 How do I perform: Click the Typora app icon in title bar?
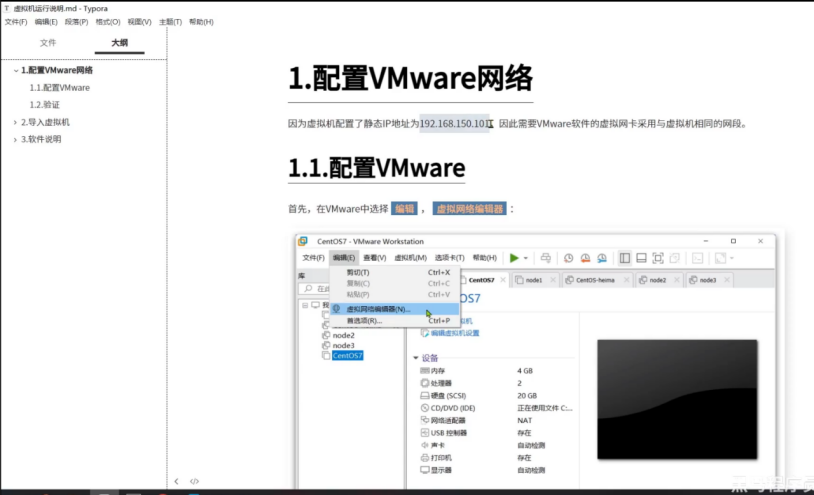click(x=7, y=8)
